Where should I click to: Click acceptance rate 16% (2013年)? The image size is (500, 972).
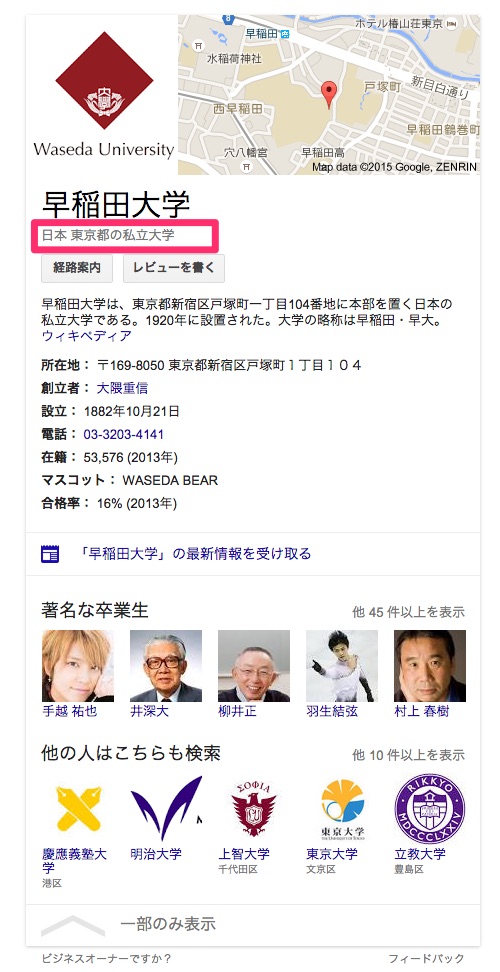point(137,503)
